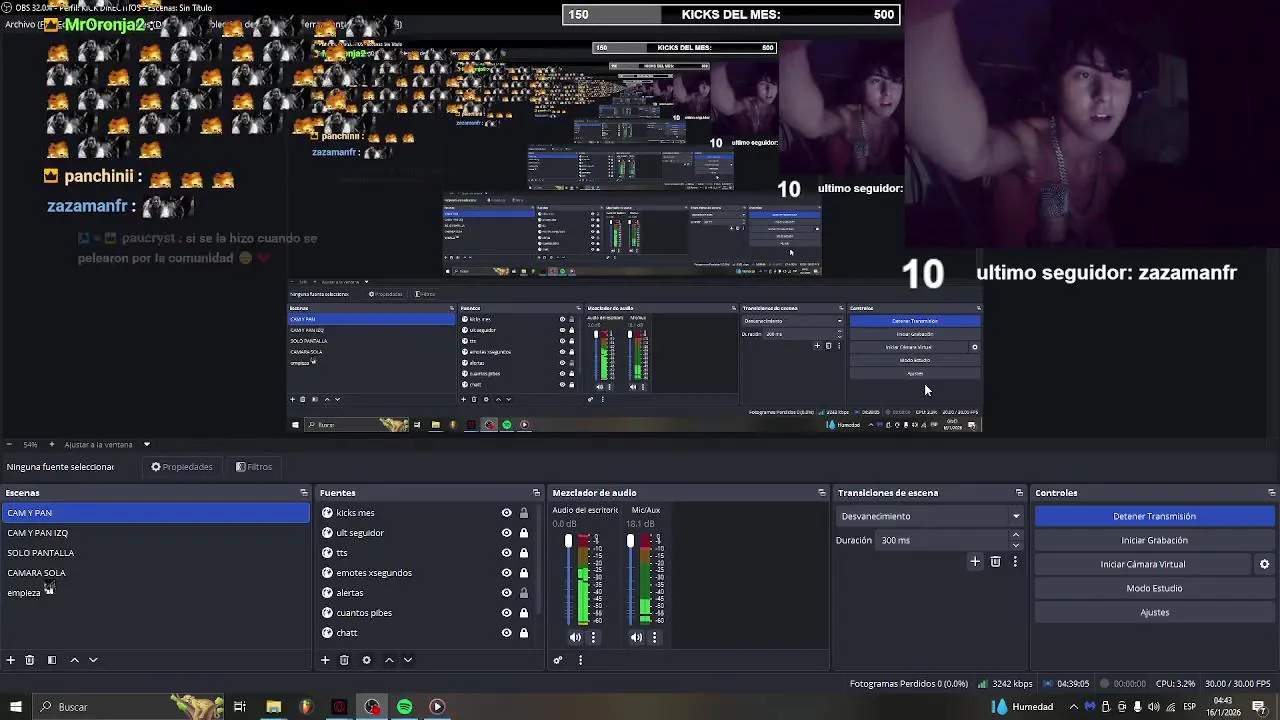Add a scene transition with plus icon
1280x720 pixels.
(x=975, y=562)
